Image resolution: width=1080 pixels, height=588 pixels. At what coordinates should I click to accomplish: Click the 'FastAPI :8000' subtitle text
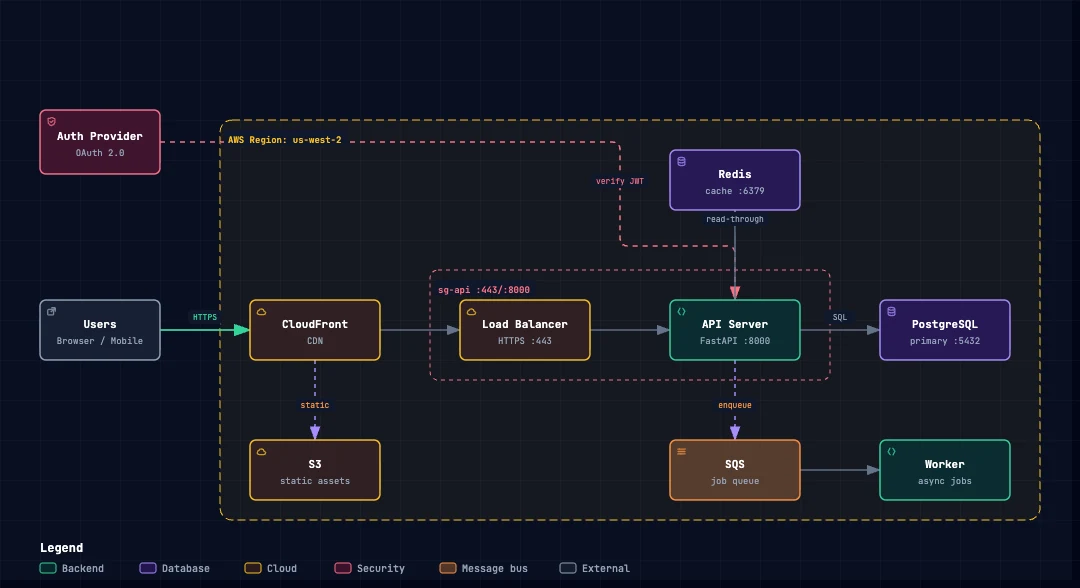[x=735, y=341]
